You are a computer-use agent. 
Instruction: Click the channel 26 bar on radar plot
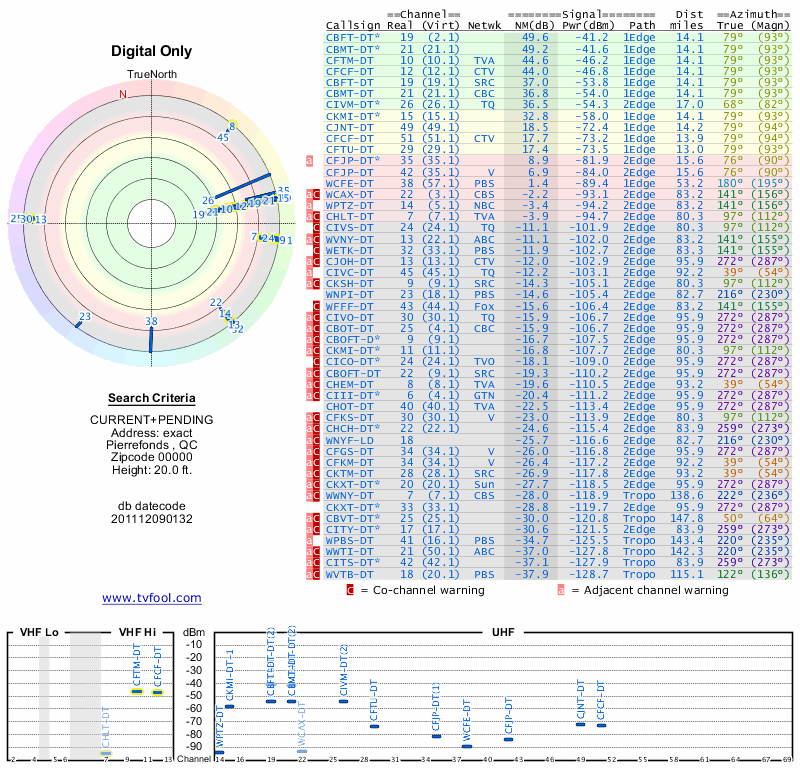pyautogui.click(x=243, y=186)
